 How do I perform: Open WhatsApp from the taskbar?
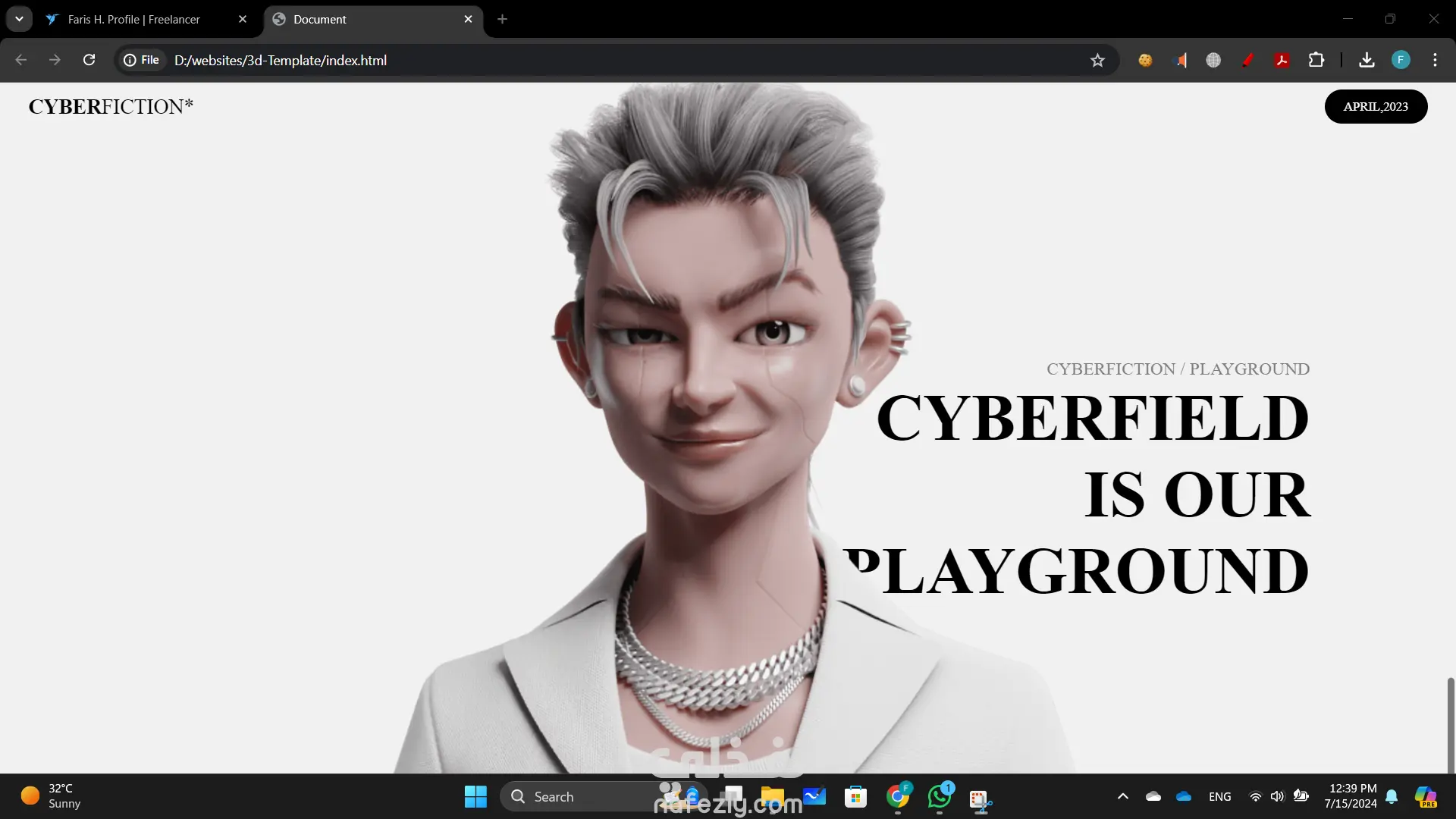point(939,797)
